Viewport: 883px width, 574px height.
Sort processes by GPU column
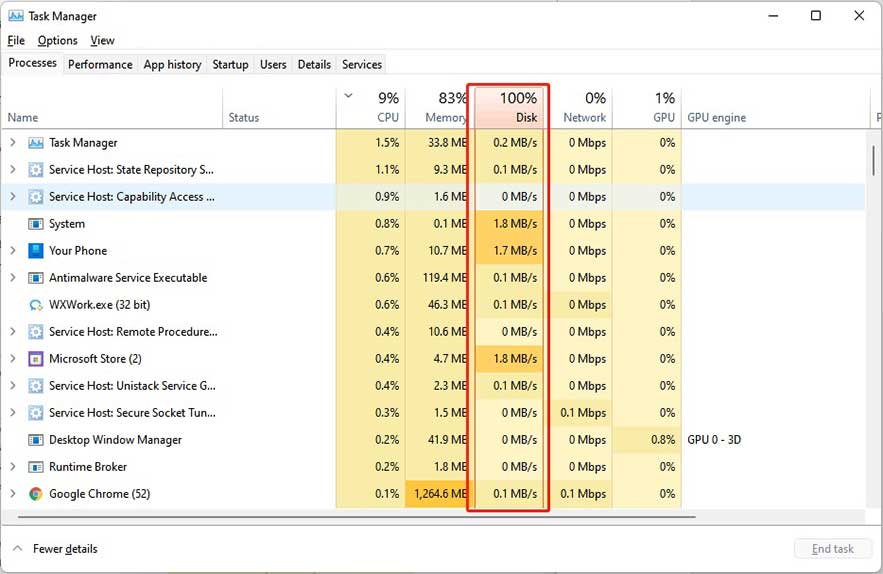(647, 108)
